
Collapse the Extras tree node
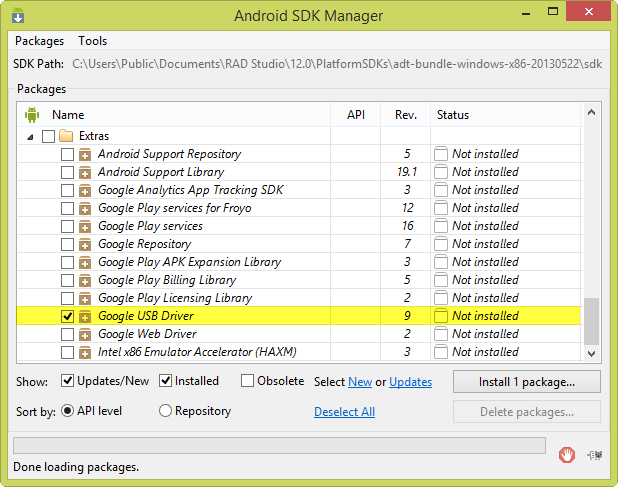30,137
